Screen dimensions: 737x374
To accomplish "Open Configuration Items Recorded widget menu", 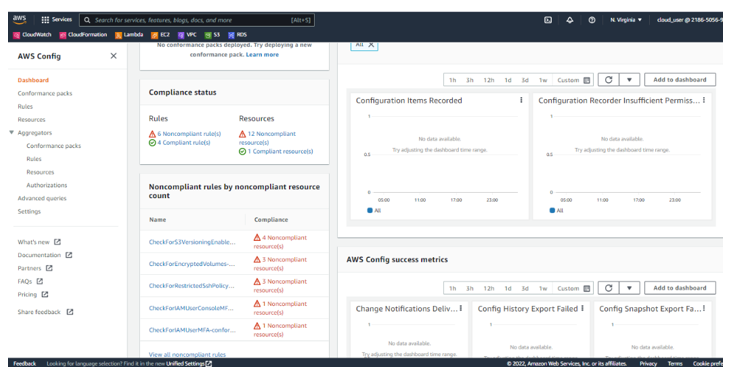I will tap(521, 100).
